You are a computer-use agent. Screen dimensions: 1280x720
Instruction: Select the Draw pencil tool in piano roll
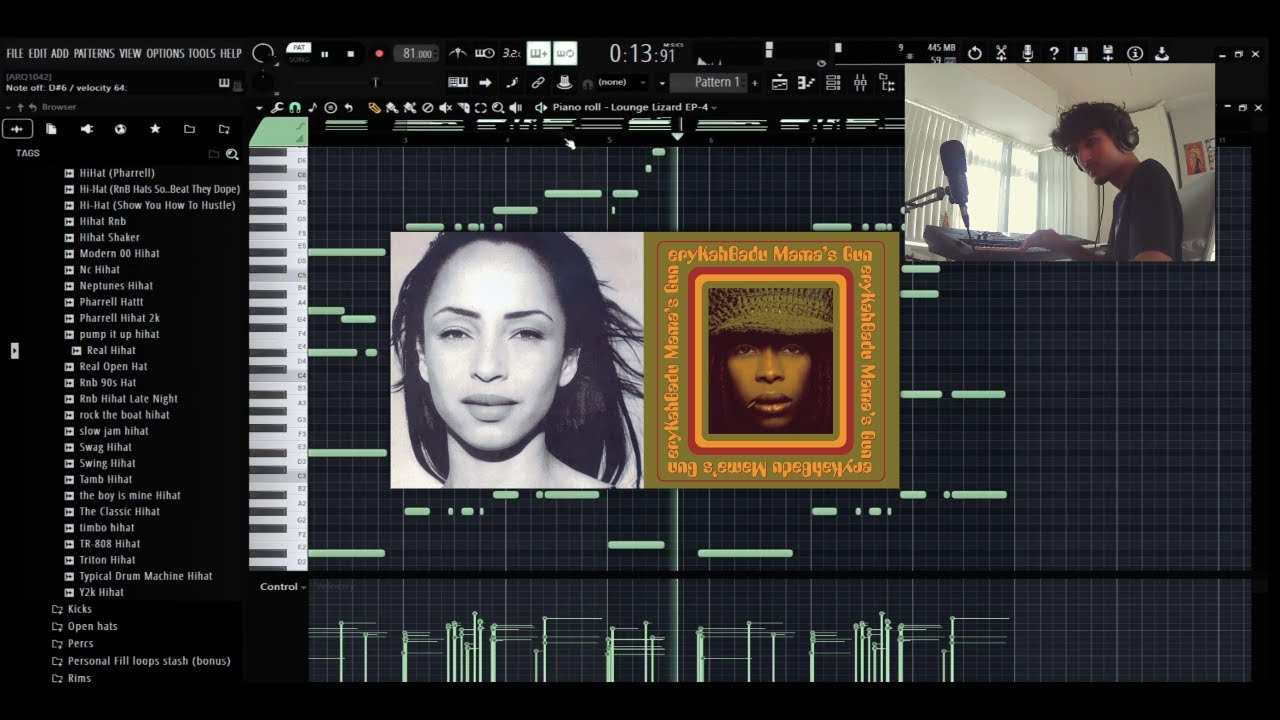coord(373,107)
